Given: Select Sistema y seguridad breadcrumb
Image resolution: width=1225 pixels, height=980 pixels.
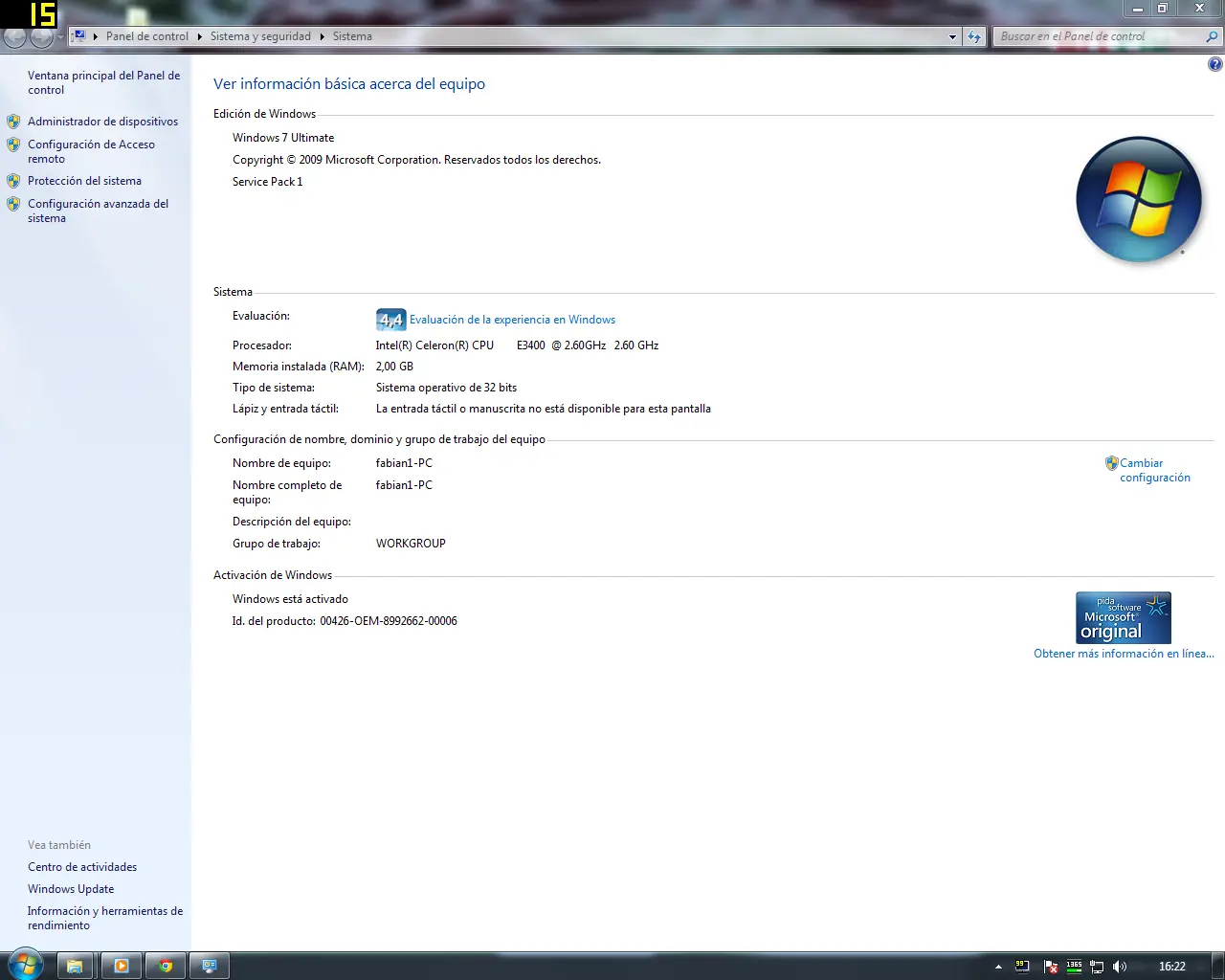Looking at the screenshot, I should (260, 36).
